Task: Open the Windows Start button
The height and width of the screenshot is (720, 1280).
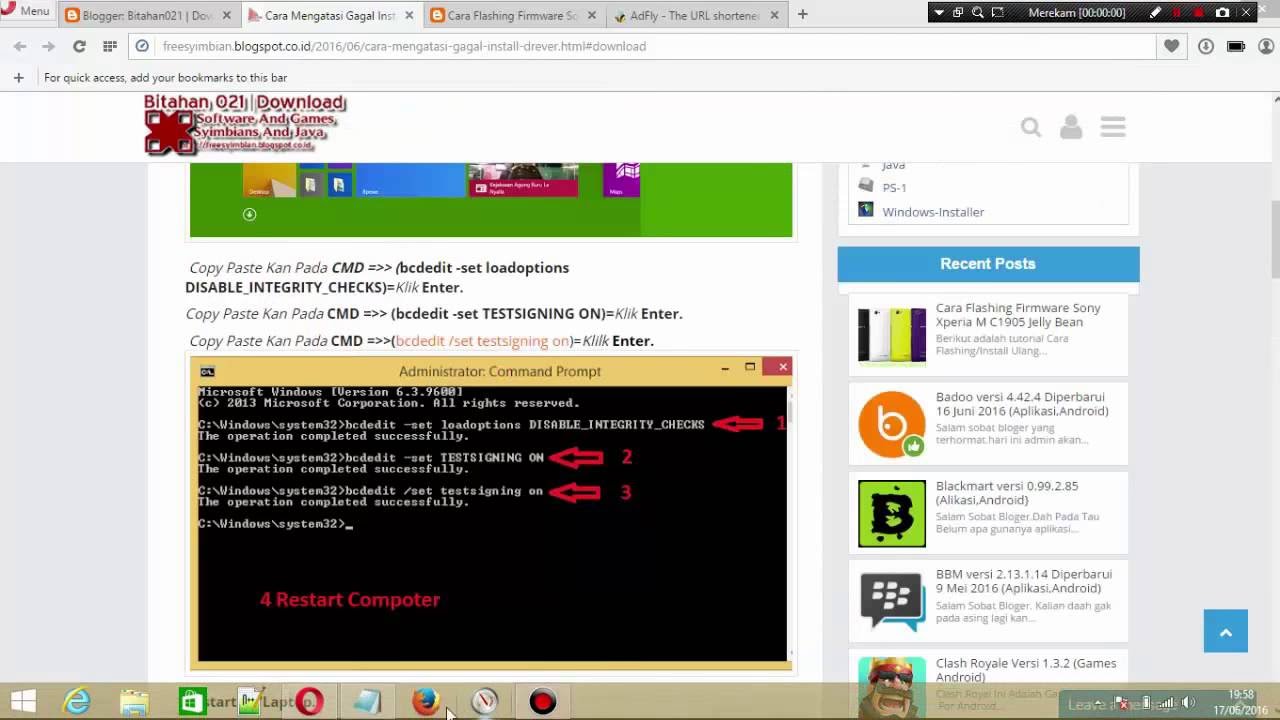Action: [x=23, y=702]
